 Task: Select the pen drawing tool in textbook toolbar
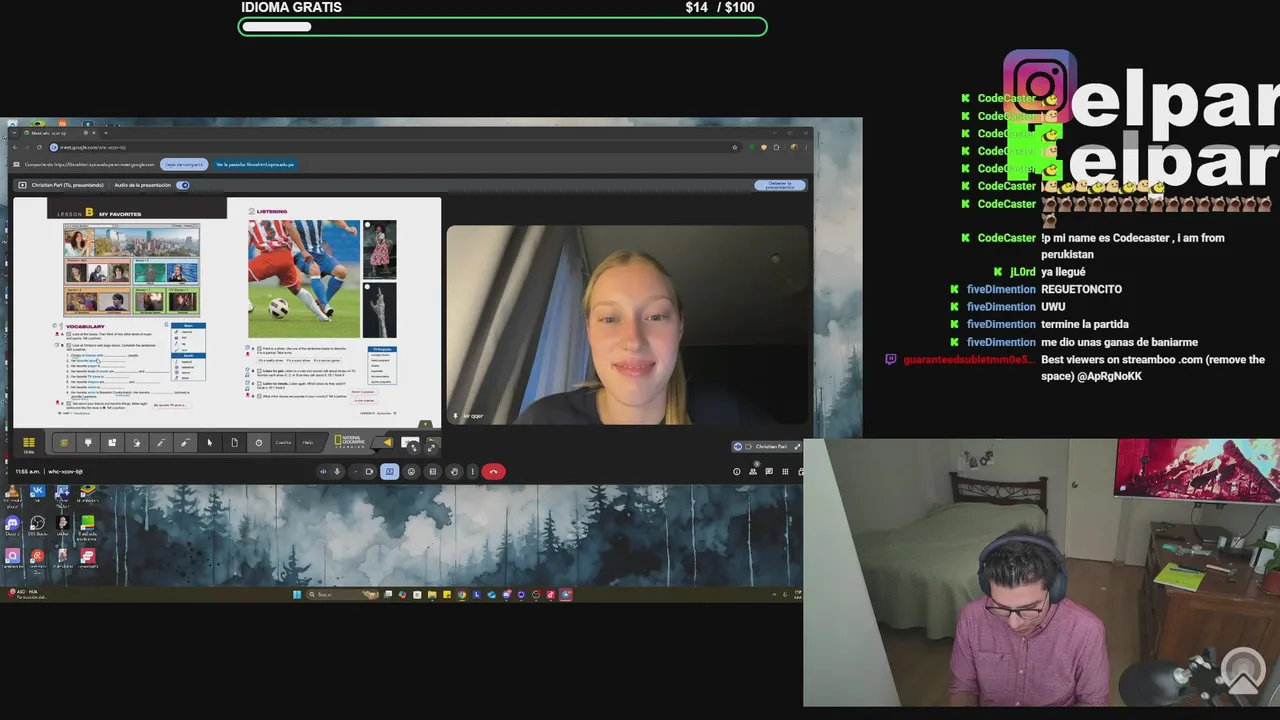[161, 443]
